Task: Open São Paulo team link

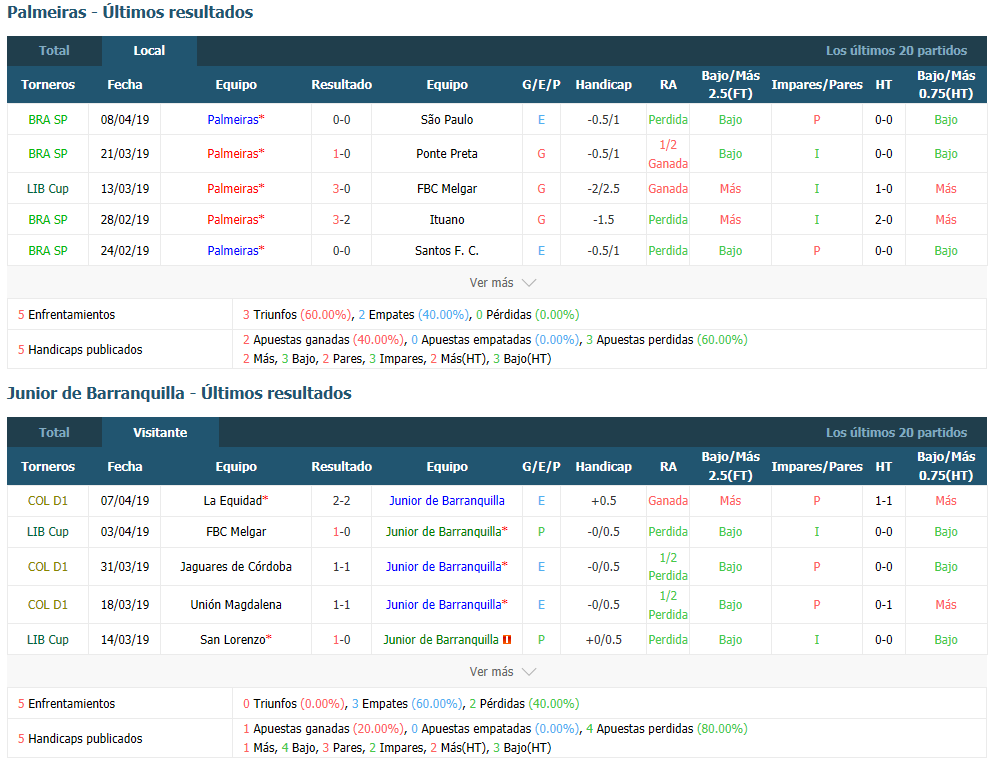Action: (x=447, y=120)
